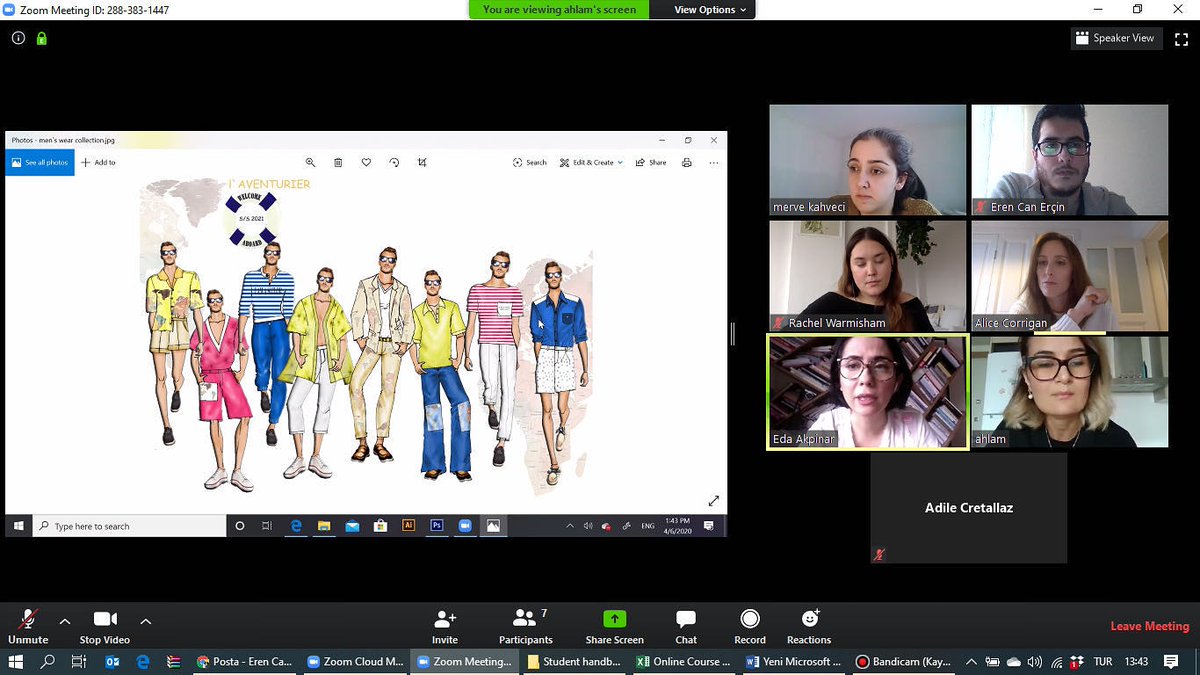
Task: Select merve kahveci's video tile
Action: click(x=868, y=160)
